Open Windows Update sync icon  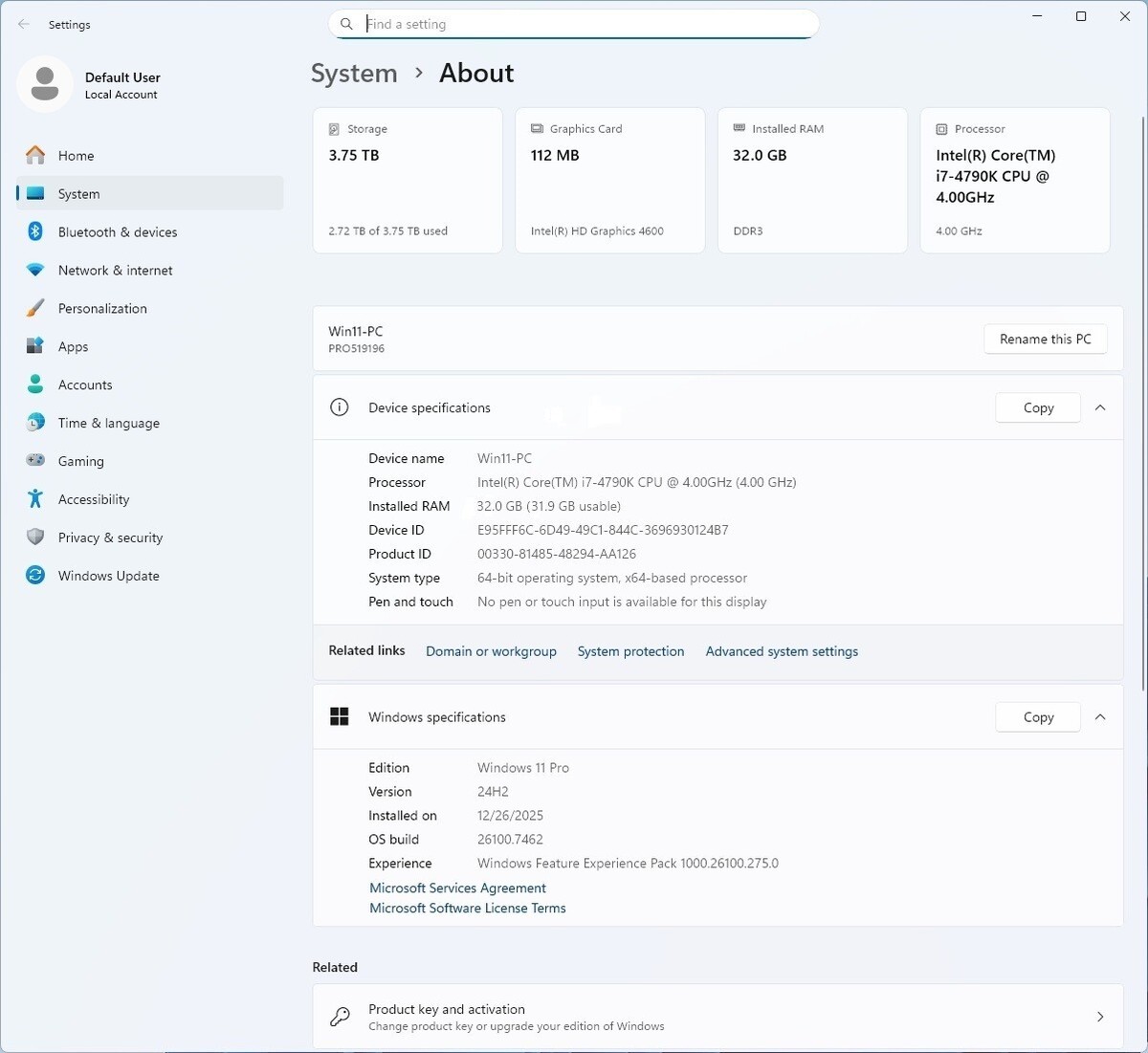(x=35, y=576)
